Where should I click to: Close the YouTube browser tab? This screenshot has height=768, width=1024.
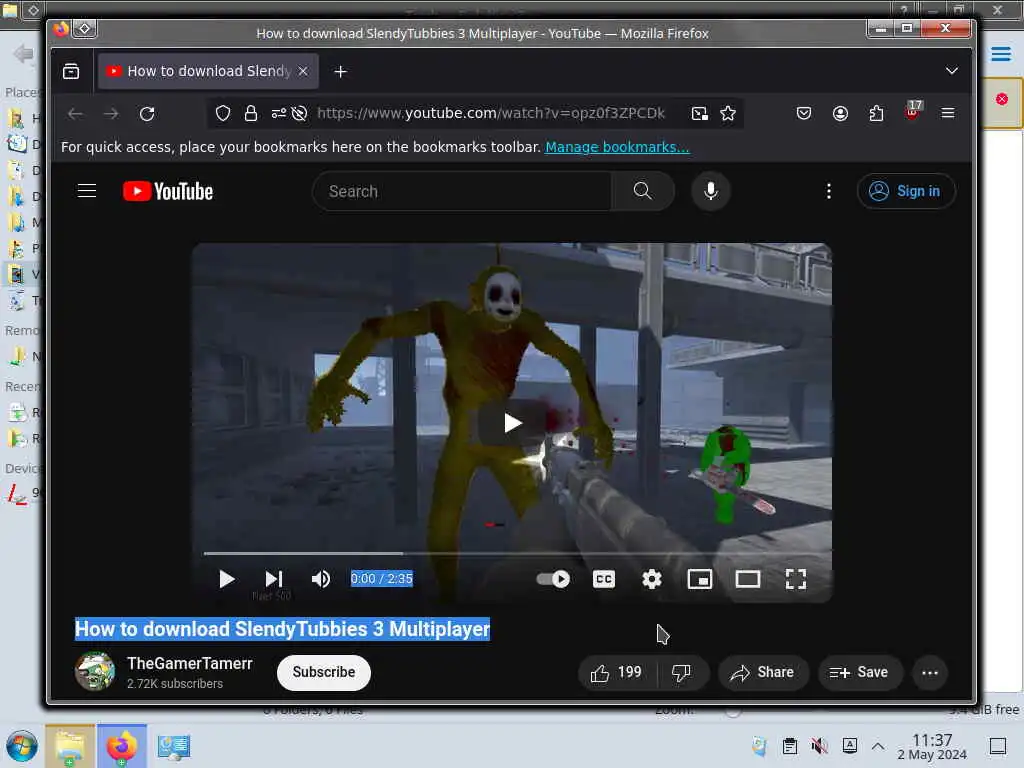click(x=303, y=71)
